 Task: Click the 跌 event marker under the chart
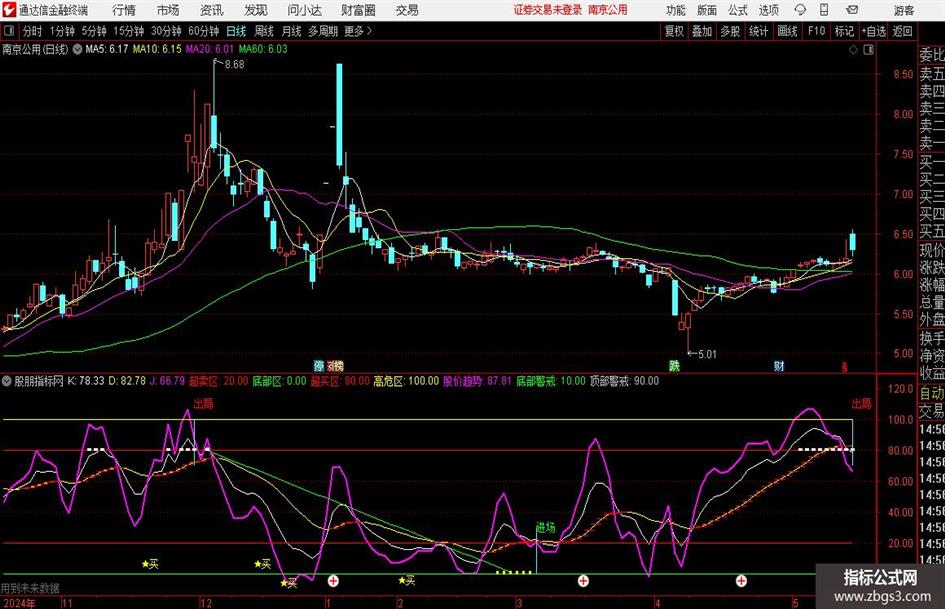(674, 365)
